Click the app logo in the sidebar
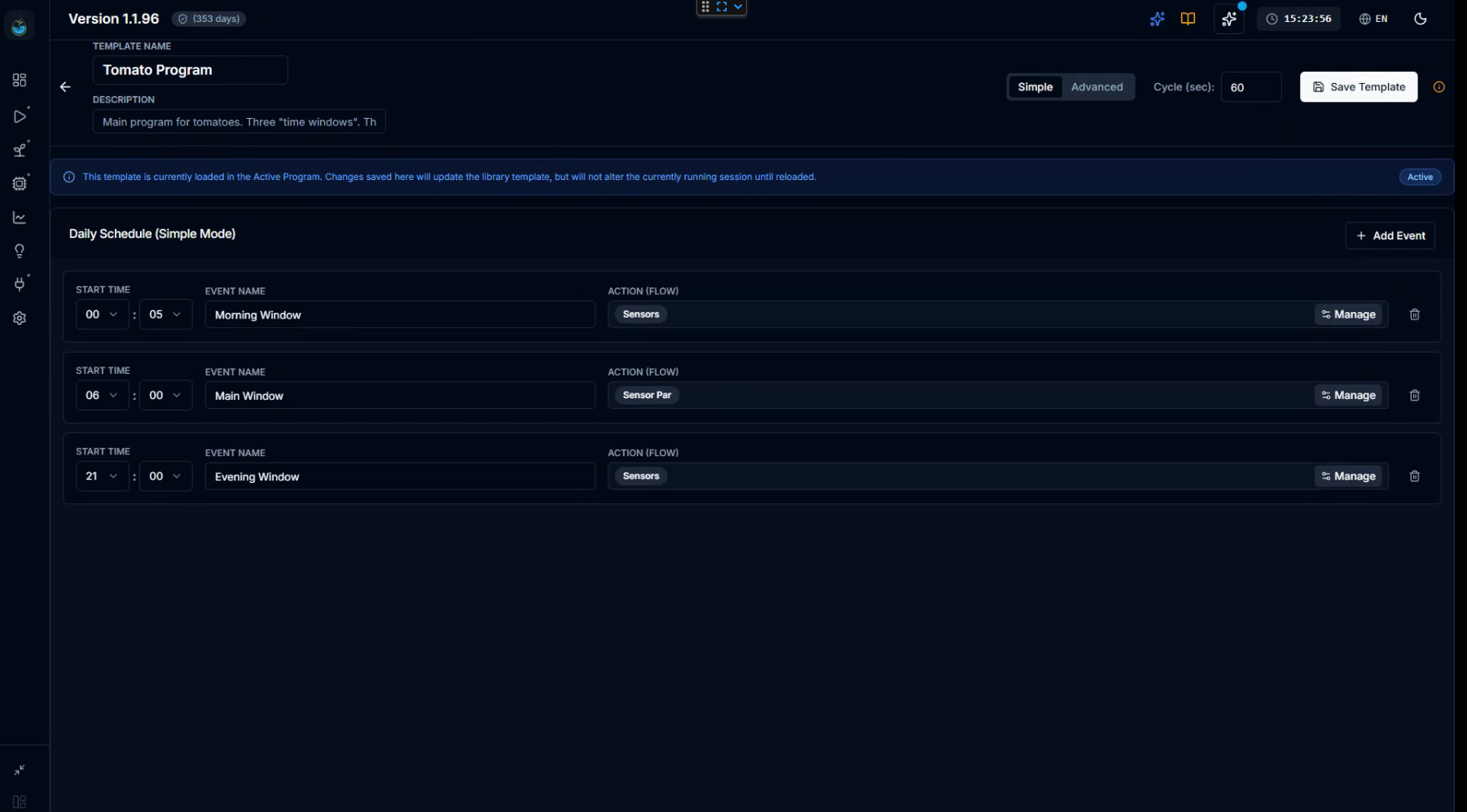 point(19,27)
